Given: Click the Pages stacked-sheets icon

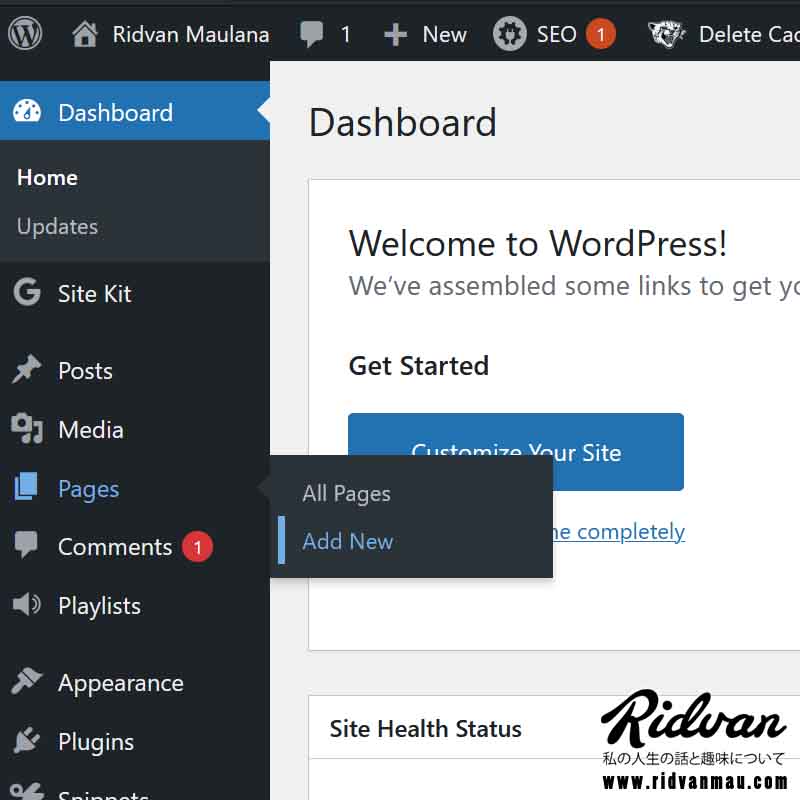Looking at the screenshot, I should [x=26, y=486].
